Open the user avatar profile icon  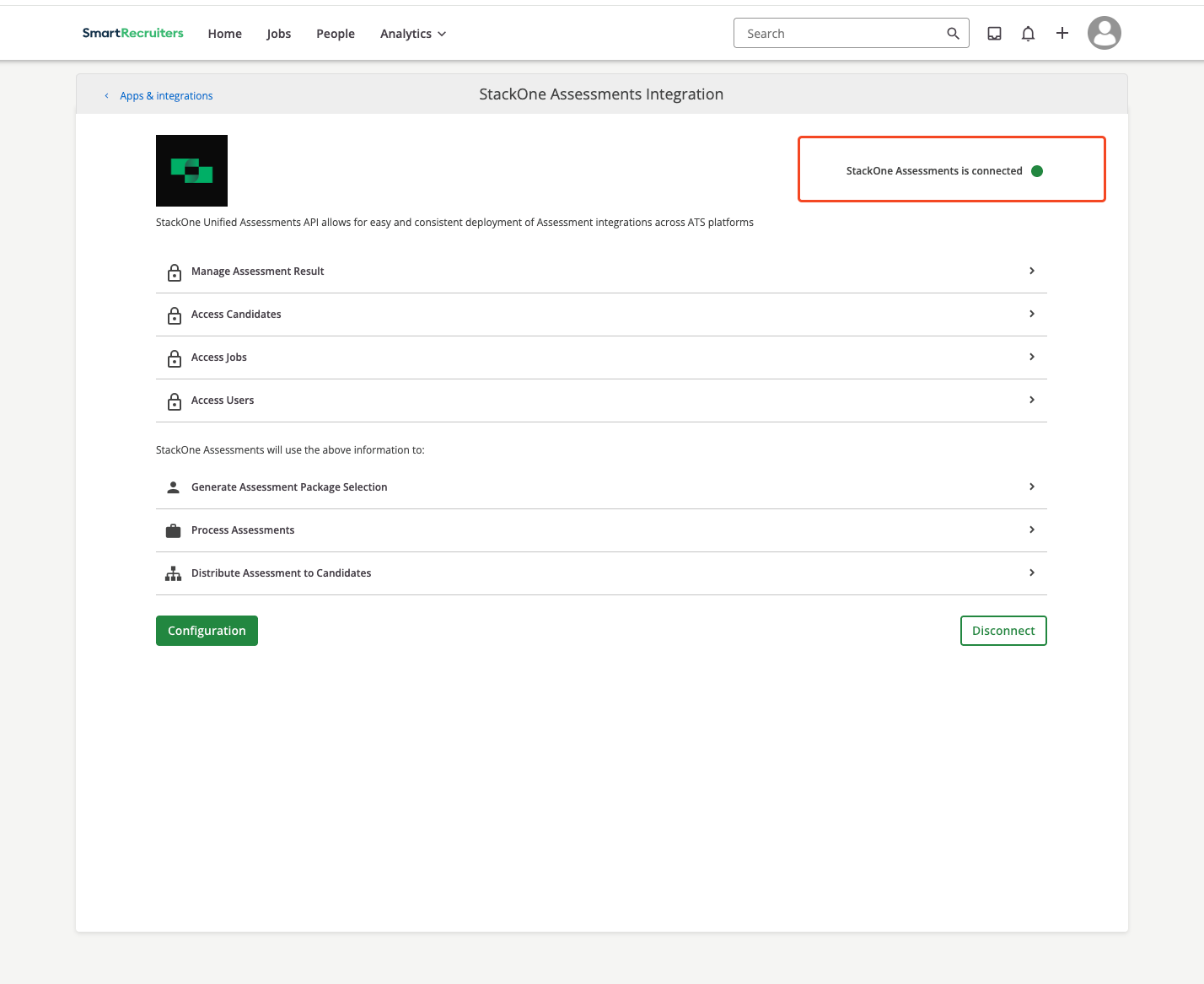1104,33
